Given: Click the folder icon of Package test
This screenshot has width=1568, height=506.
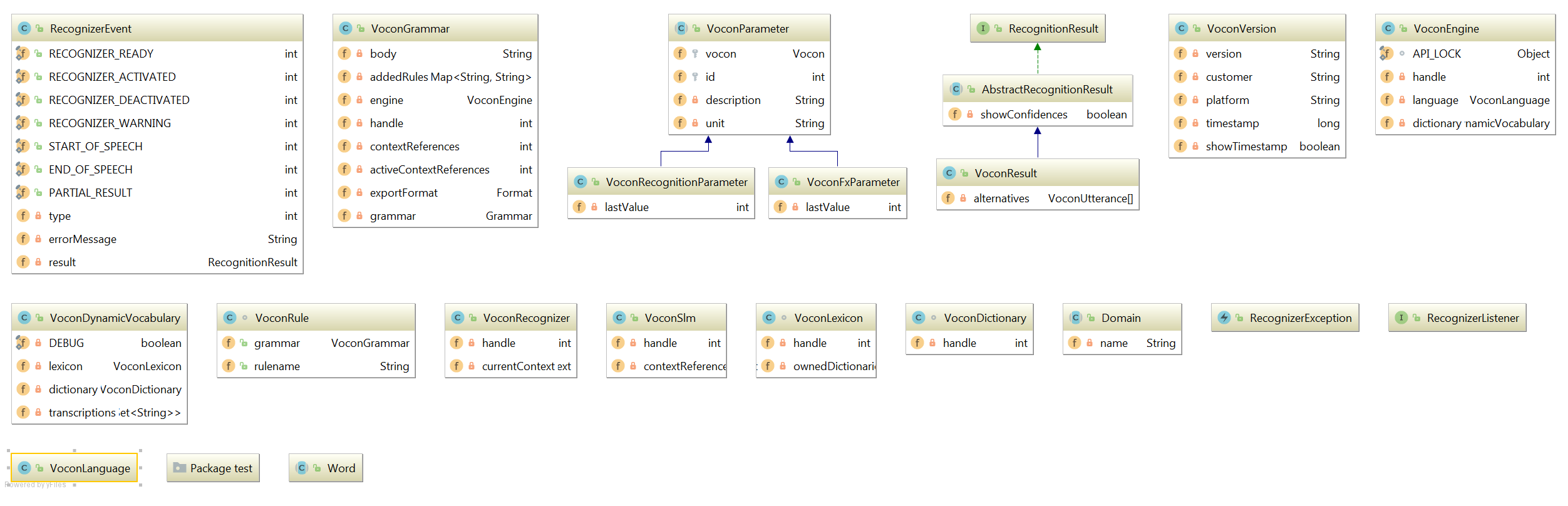Looking at the screenshot, I should tap(180, 468).
